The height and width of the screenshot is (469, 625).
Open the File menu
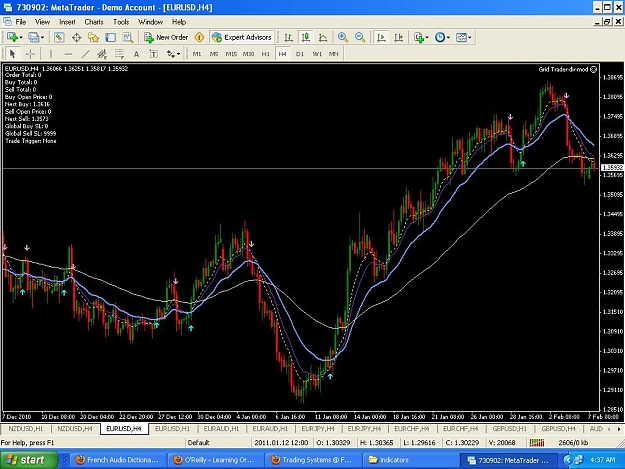point(21,22)
